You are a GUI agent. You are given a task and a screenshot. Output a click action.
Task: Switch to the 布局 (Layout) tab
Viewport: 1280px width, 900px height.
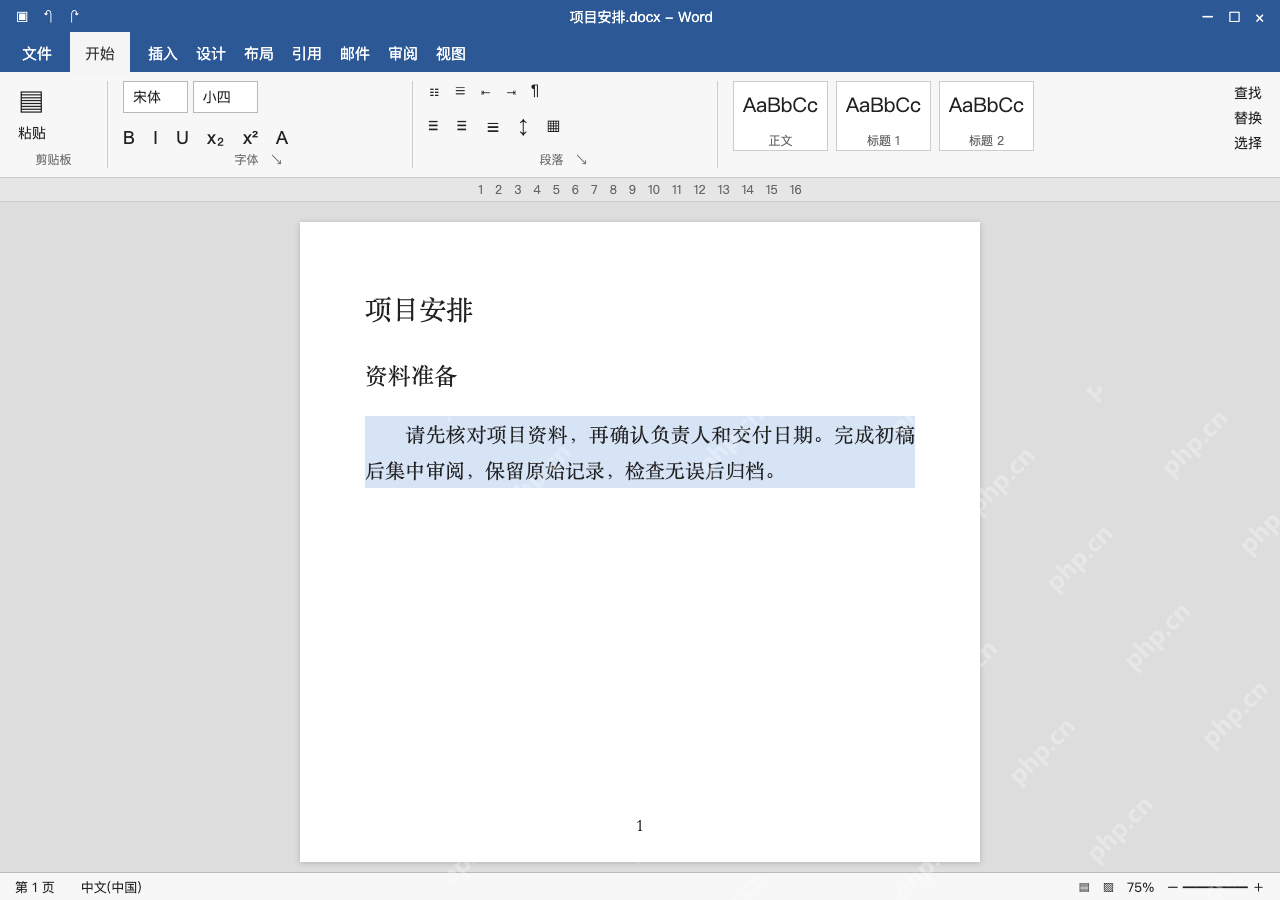[x=259, y=54]
